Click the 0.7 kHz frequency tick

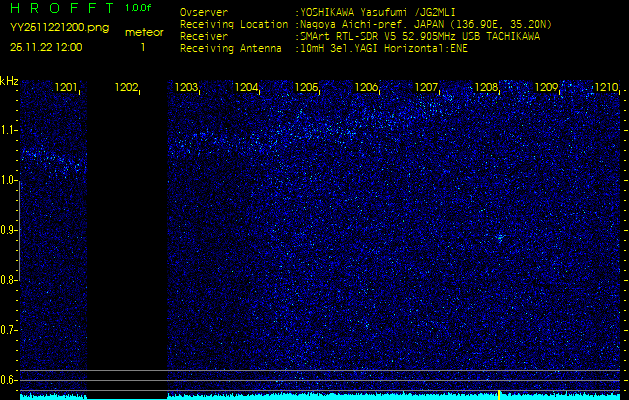click(9, 329)
